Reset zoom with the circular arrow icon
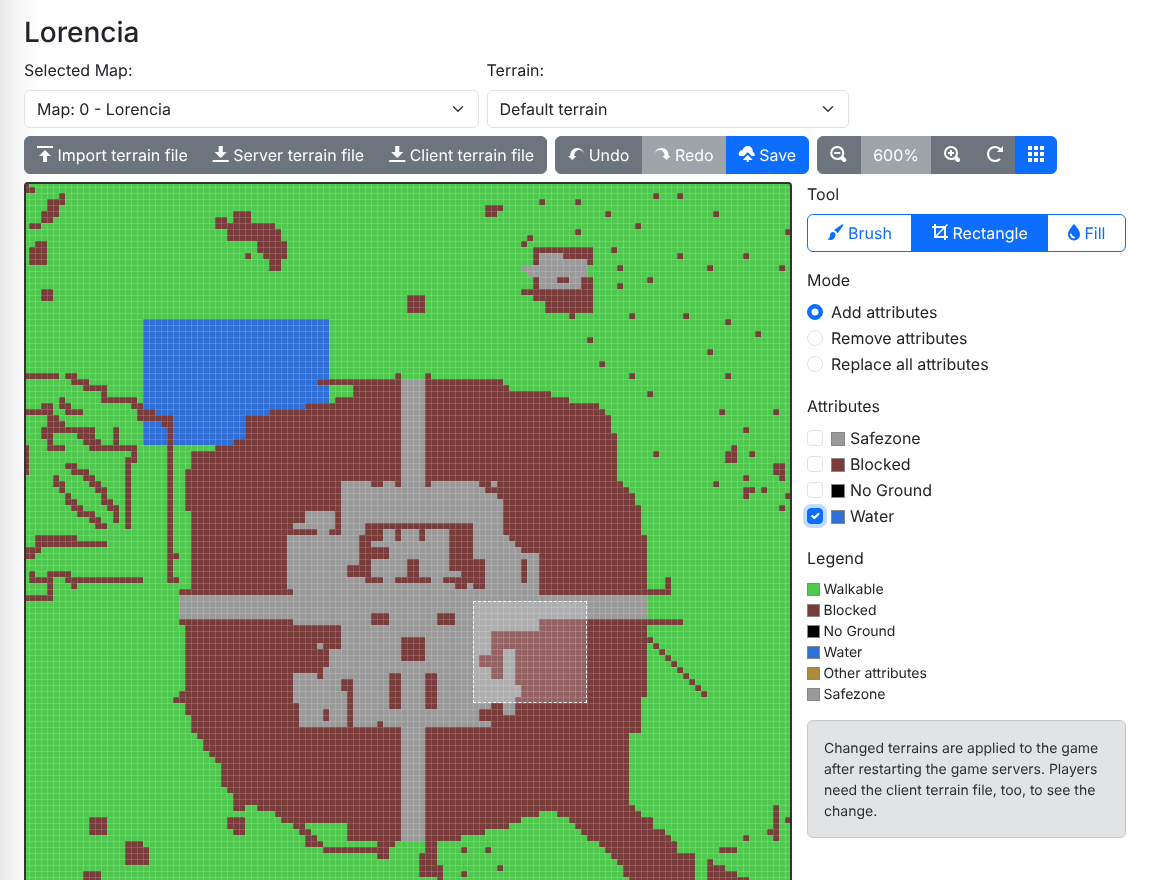This screenshot has height=880, width=1150. [x=995, y=155]
